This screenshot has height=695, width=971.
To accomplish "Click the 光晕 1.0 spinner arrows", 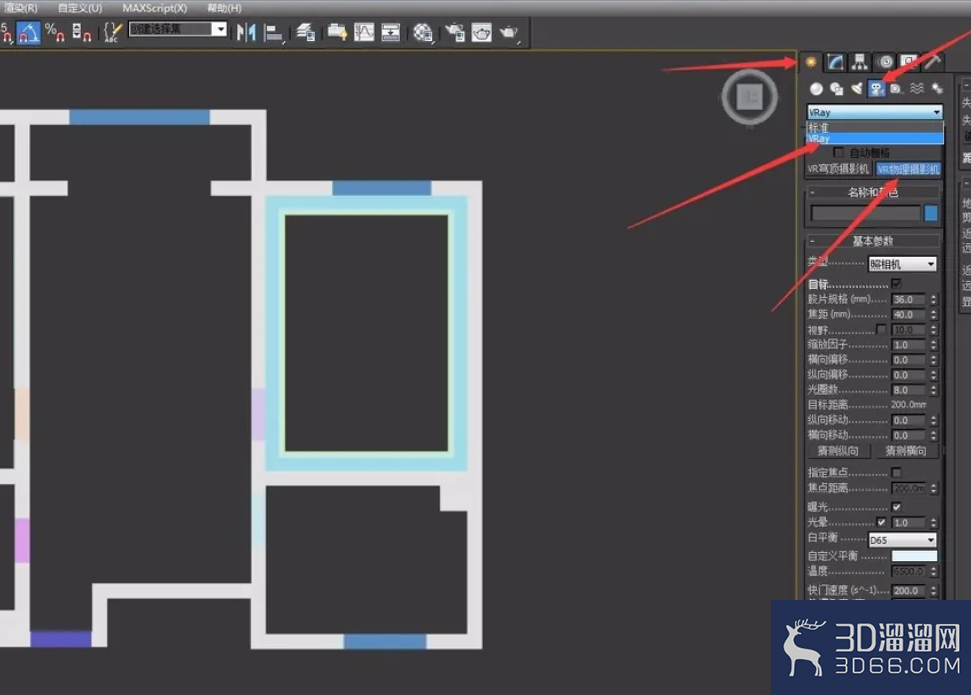I will (x=933, y=523).
